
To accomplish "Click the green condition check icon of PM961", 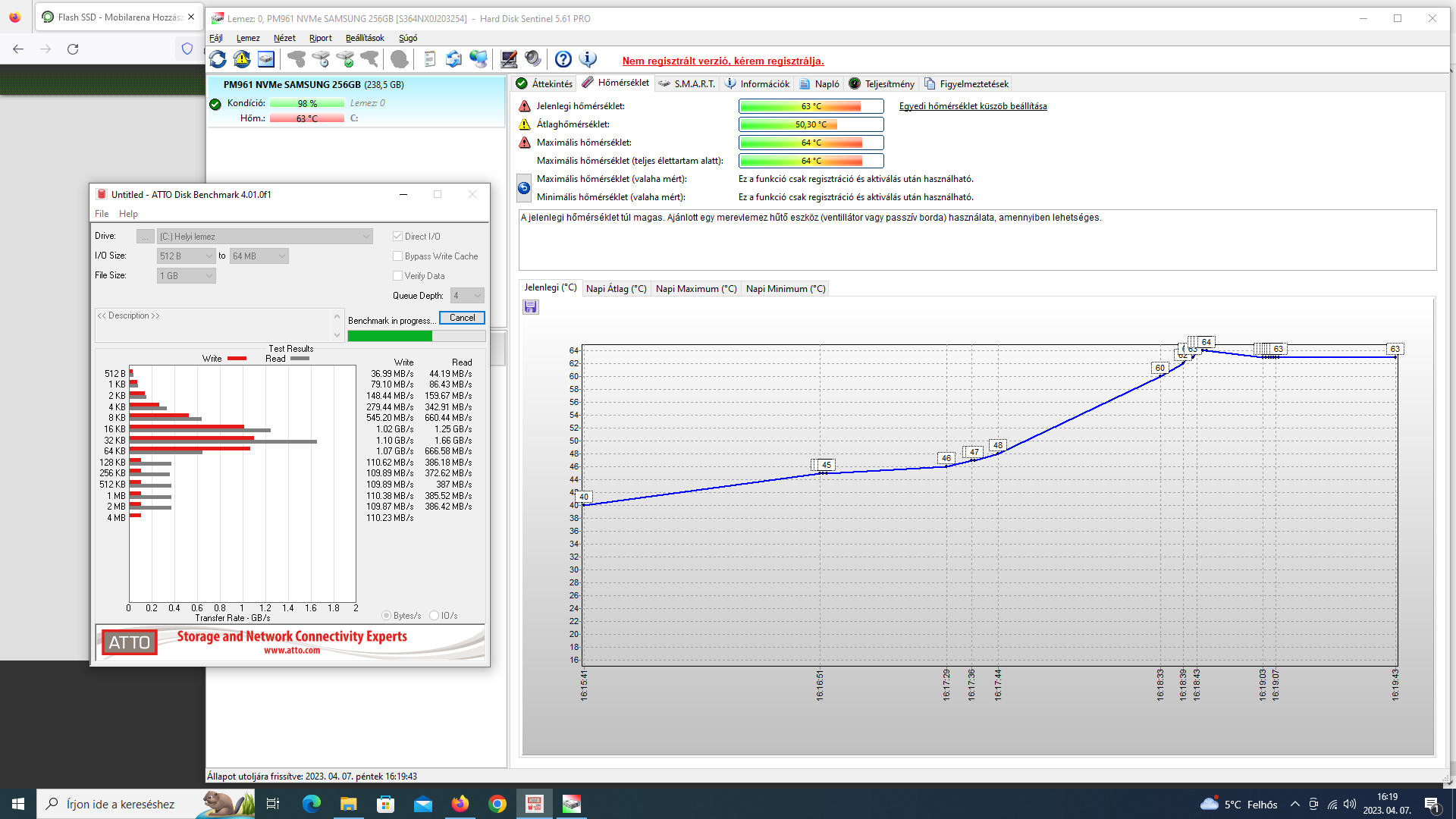I will click(215, 104).
